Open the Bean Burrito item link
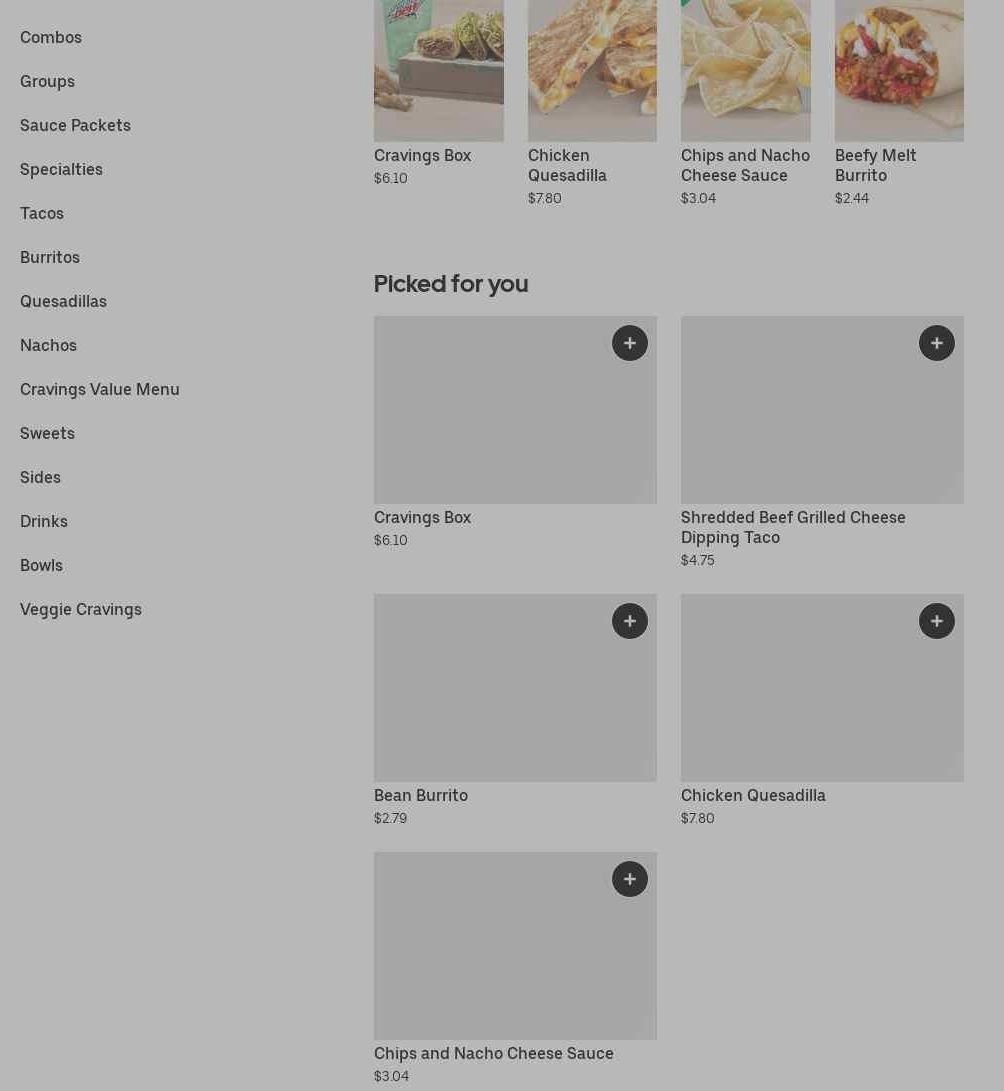Image resolution: width=1004 pixels, height=1091 pixels. pyautogui.click(x=421, y=795)
